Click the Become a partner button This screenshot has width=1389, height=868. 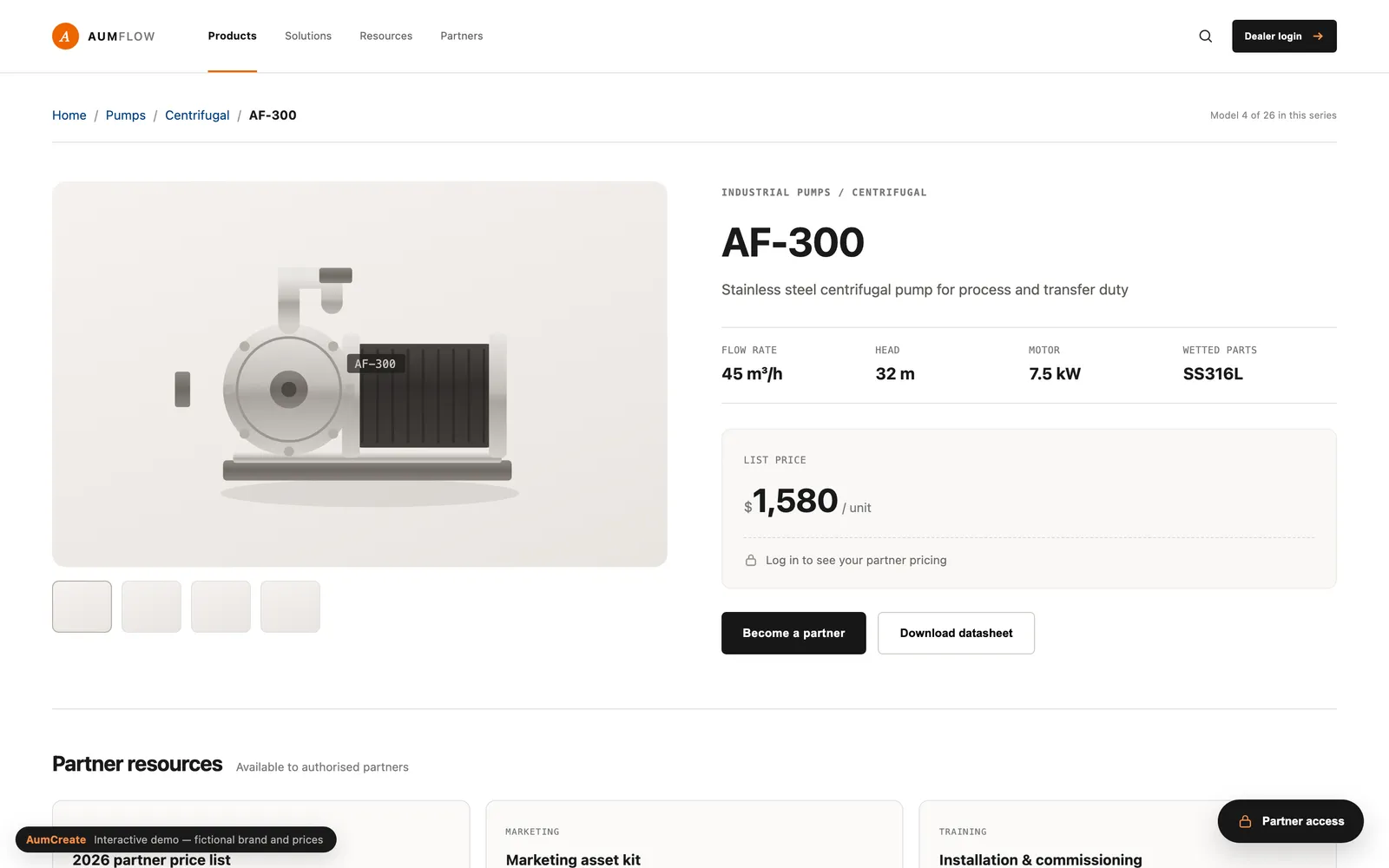click(793, 633)
